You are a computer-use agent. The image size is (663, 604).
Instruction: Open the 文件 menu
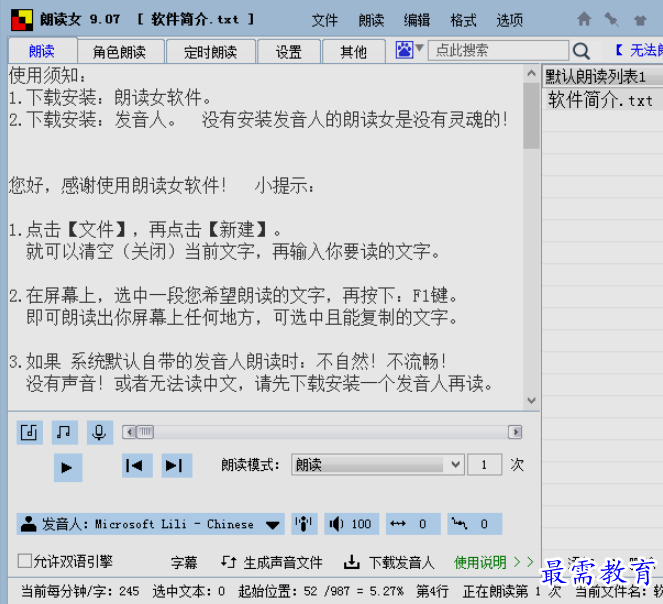coord(325,20)
